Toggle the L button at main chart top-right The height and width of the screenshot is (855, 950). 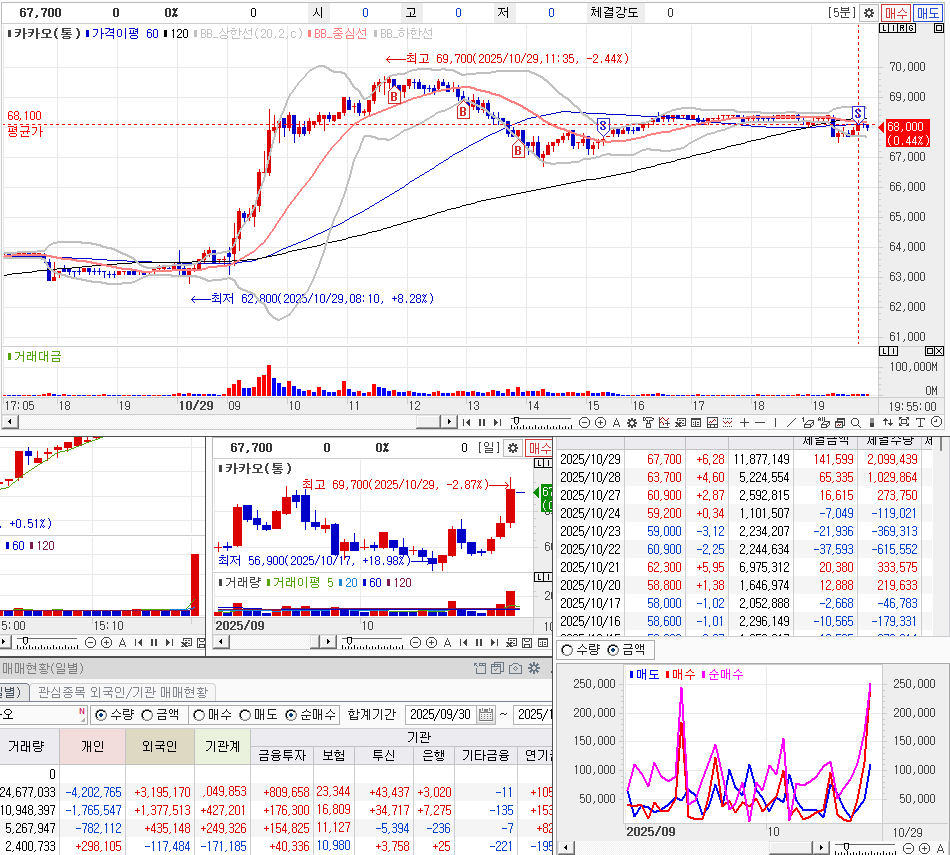click(883, 28)
